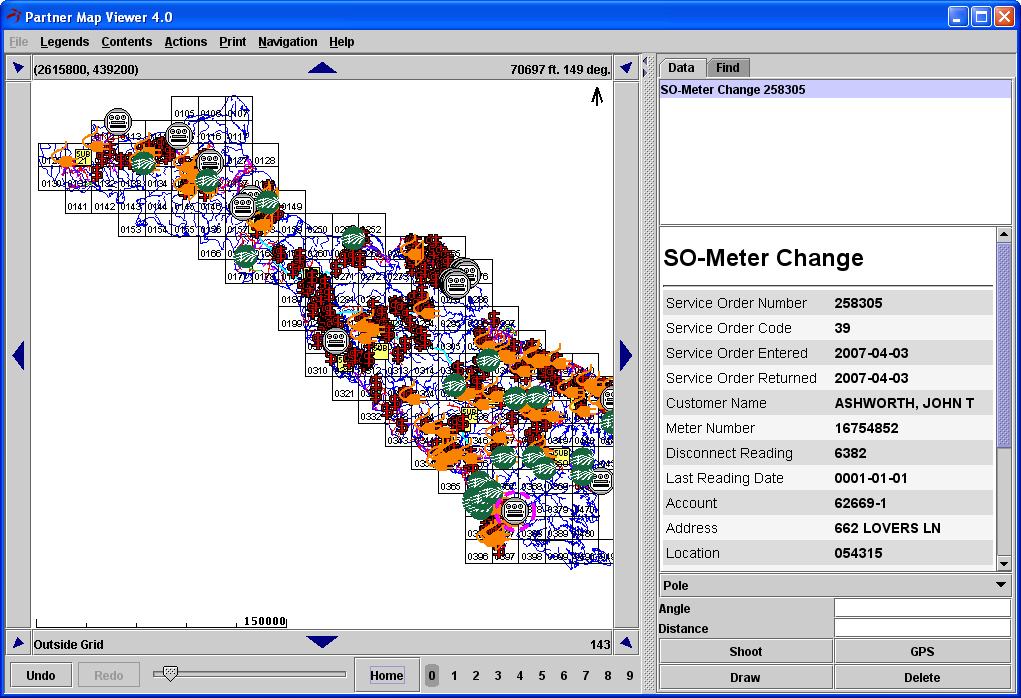Click the top-right diagonal pan arrow
This screenshot has height=698, width=1021.
click(x=626, y=68)
